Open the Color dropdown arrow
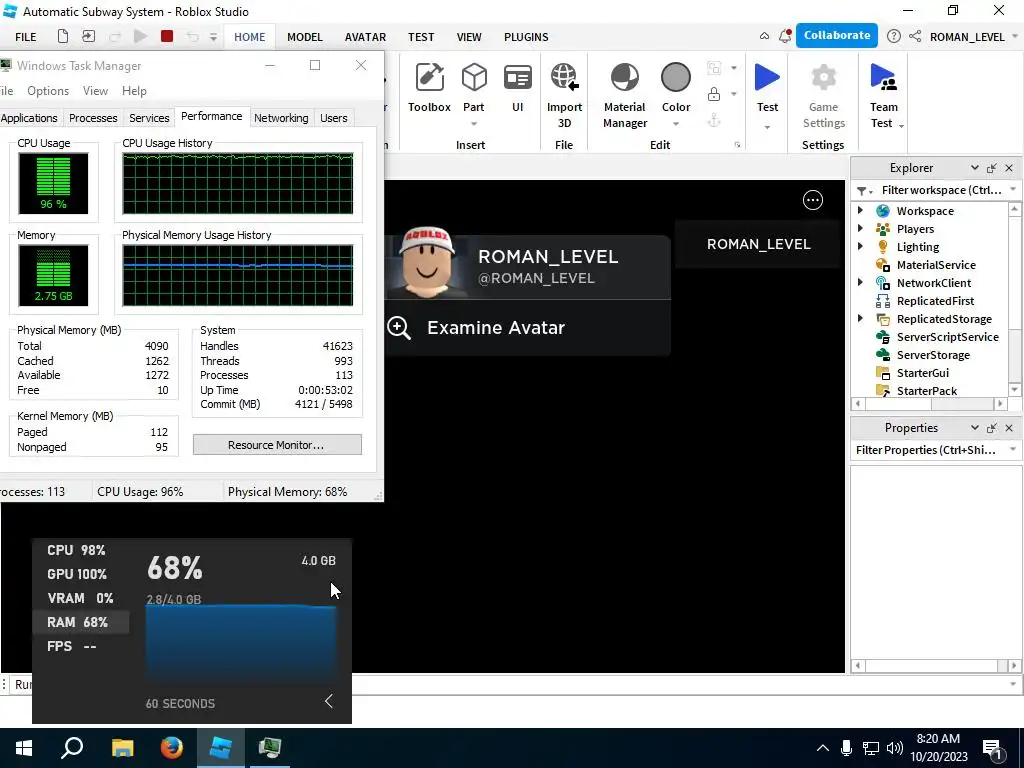The width and height of the screenshot is (1024, 768). pos(676,124)
